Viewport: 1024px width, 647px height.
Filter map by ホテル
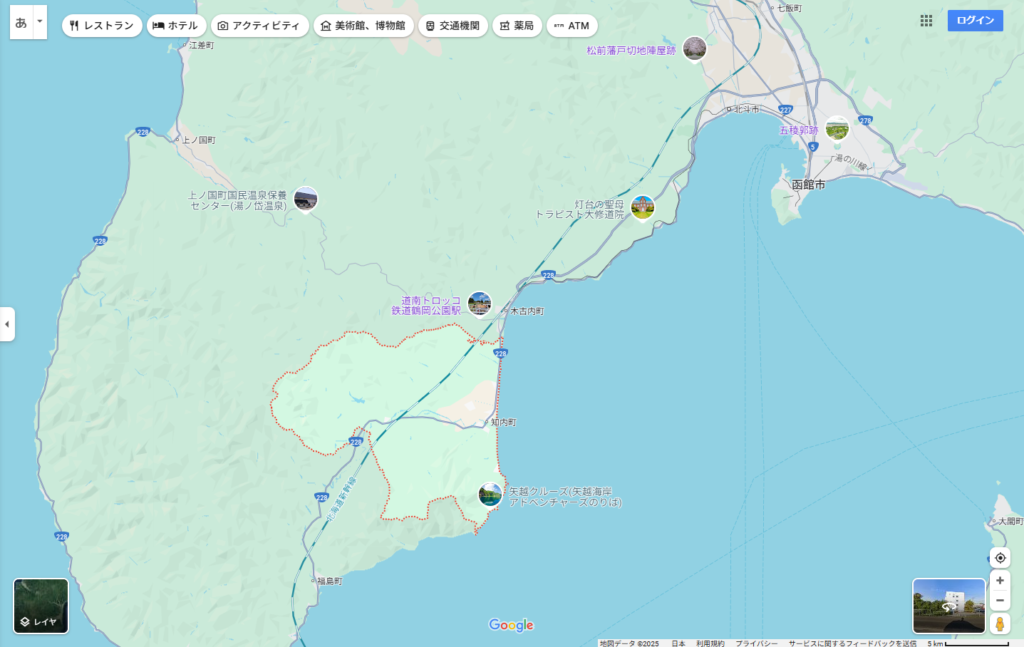[x=176, y=25]
